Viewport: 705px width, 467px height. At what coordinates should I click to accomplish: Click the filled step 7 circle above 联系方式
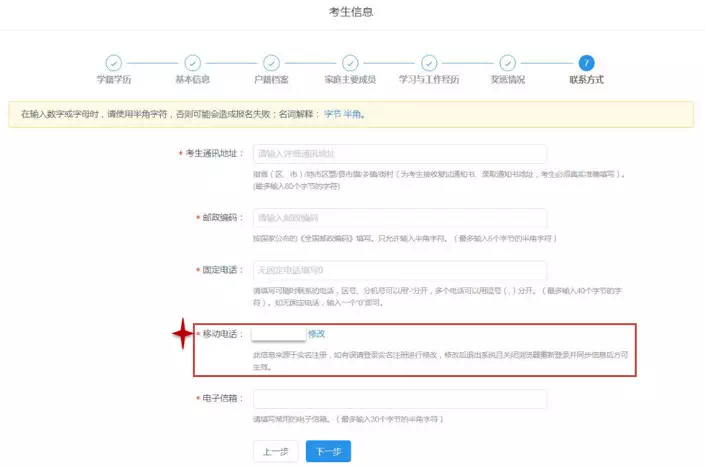pos(586,63)
